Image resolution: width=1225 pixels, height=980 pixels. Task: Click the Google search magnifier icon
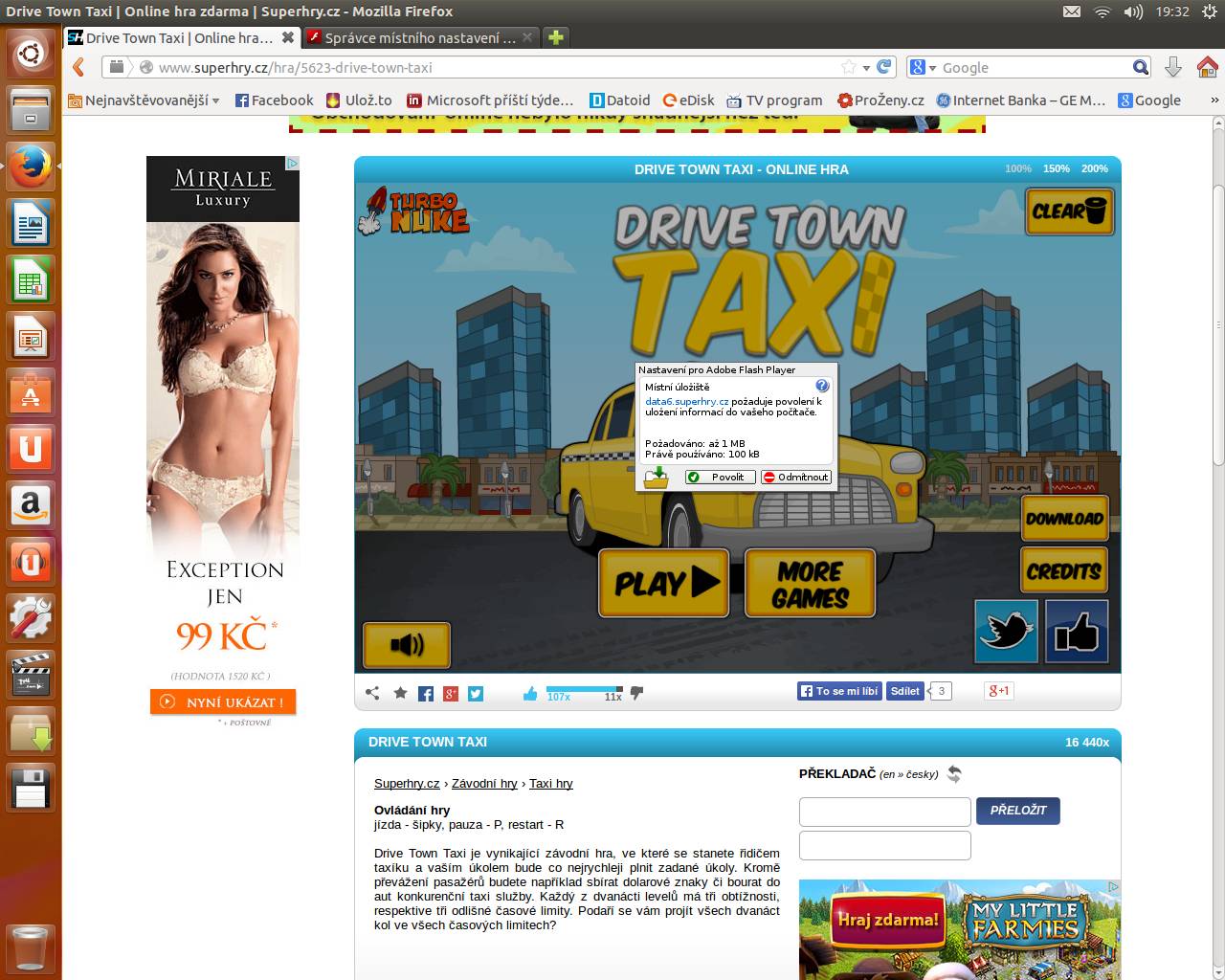[x=1140, y=67]
